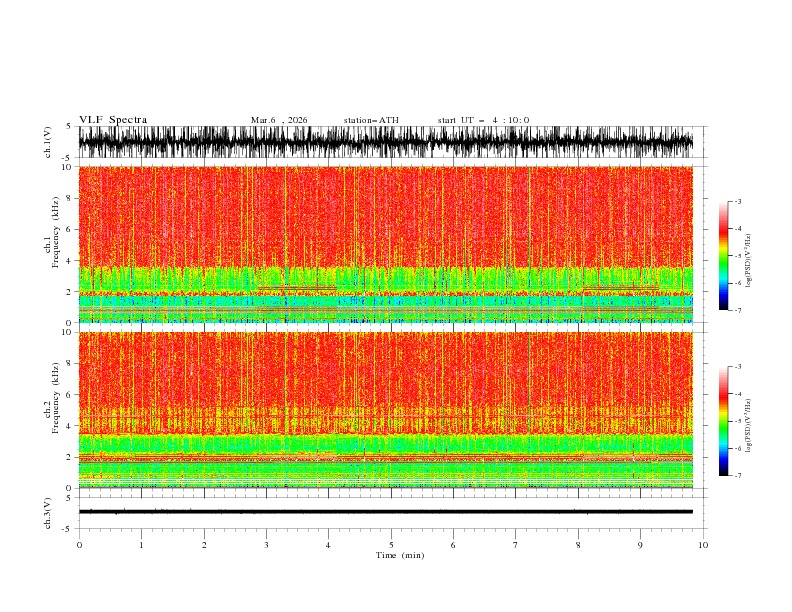Click the "6" kHz tick on ch.2 spectrogram
The image size is (792, 612).
70,395
